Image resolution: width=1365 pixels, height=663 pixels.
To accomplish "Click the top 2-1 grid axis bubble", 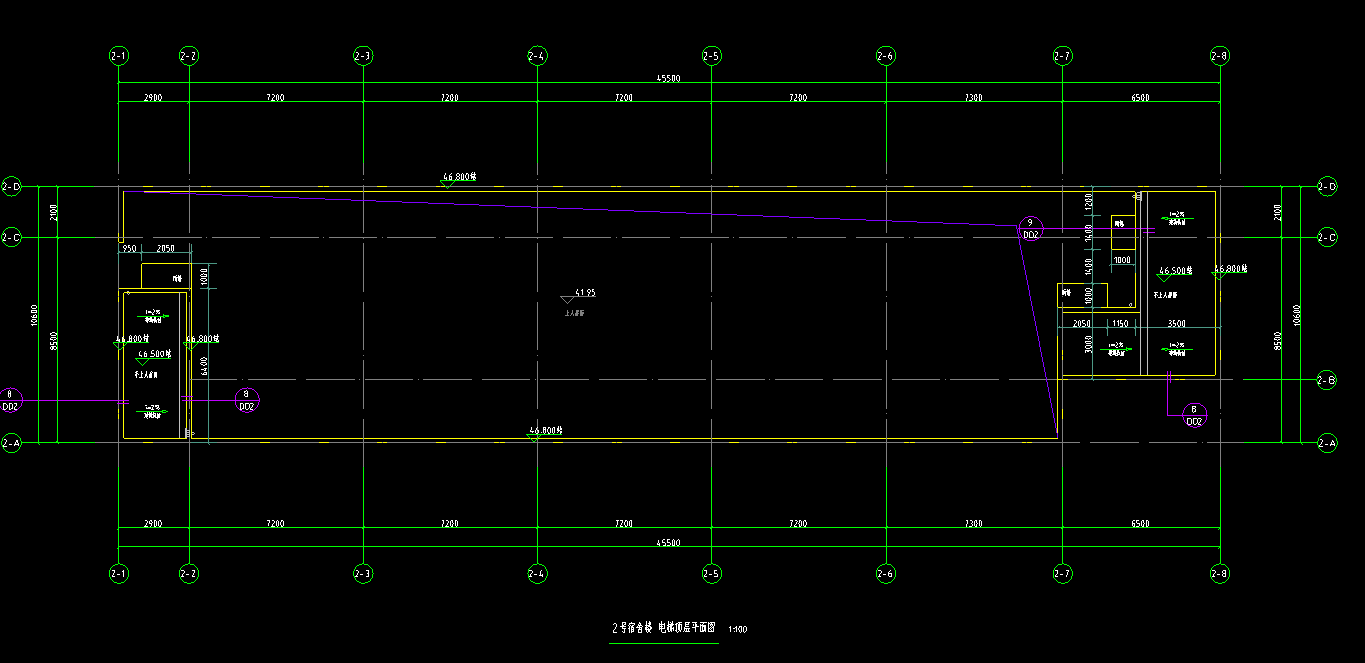I will point(119,56).
